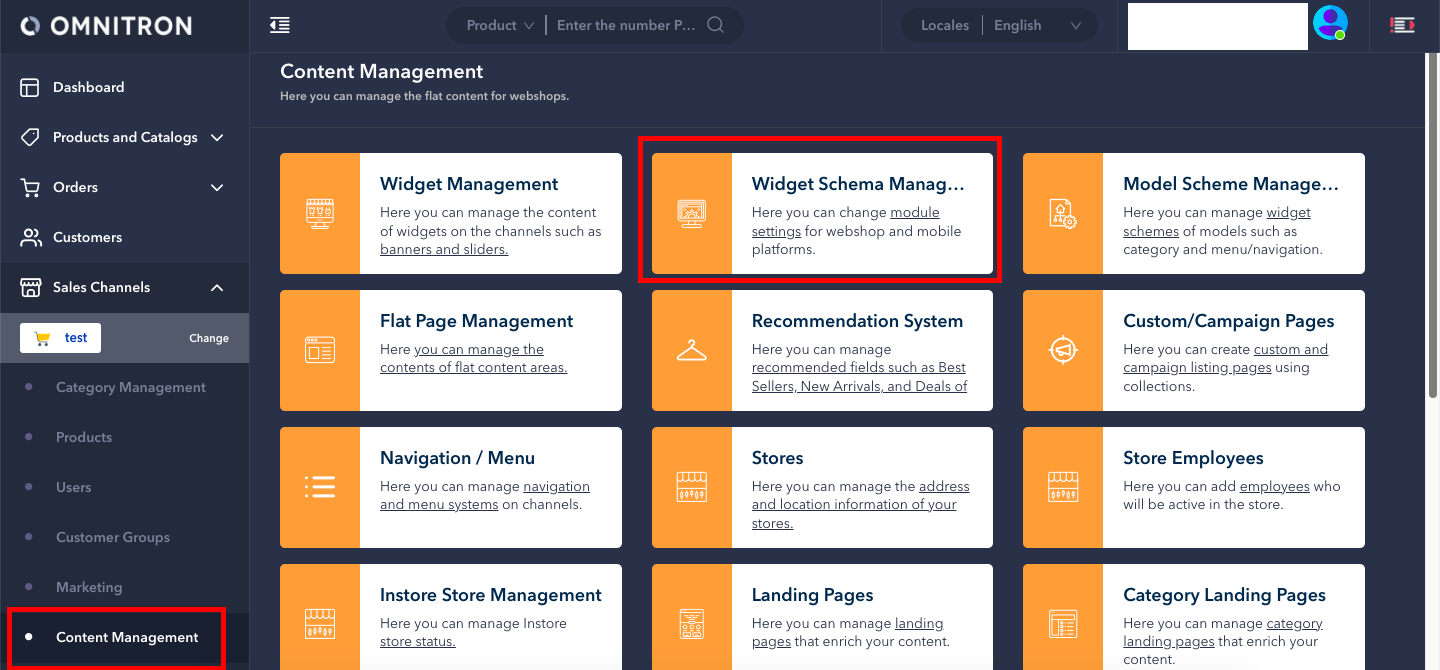1440x670 pixels.
Task: Collapse the Sales Channels chevron
Action: tap(217, 287)
